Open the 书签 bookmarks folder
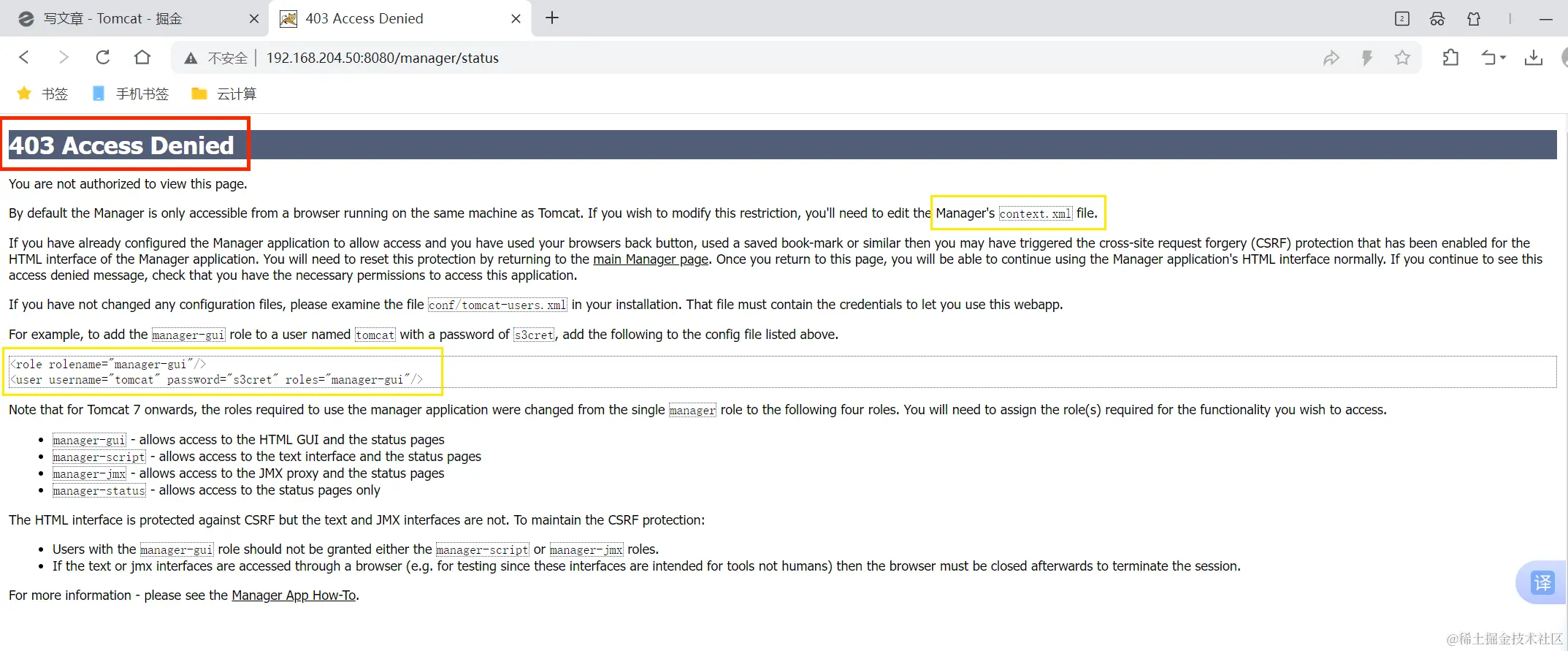The image size is (1568, 651). pos(42,94)
